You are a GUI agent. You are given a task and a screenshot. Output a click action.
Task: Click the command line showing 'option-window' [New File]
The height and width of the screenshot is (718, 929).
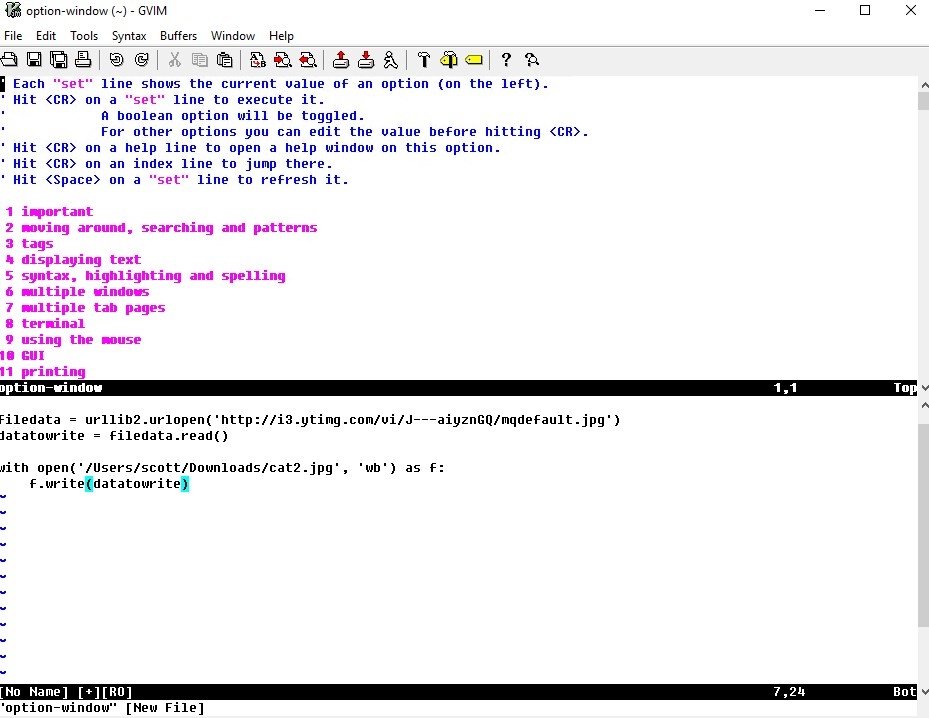click(102, 708)
